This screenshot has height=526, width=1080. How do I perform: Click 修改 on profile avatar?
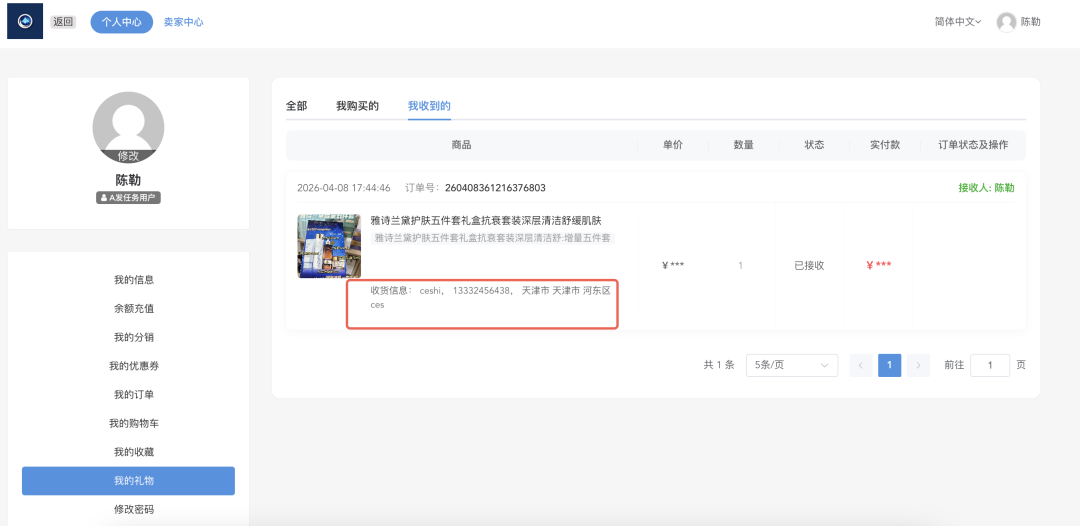pyautogui.click(x=128, y=156)
